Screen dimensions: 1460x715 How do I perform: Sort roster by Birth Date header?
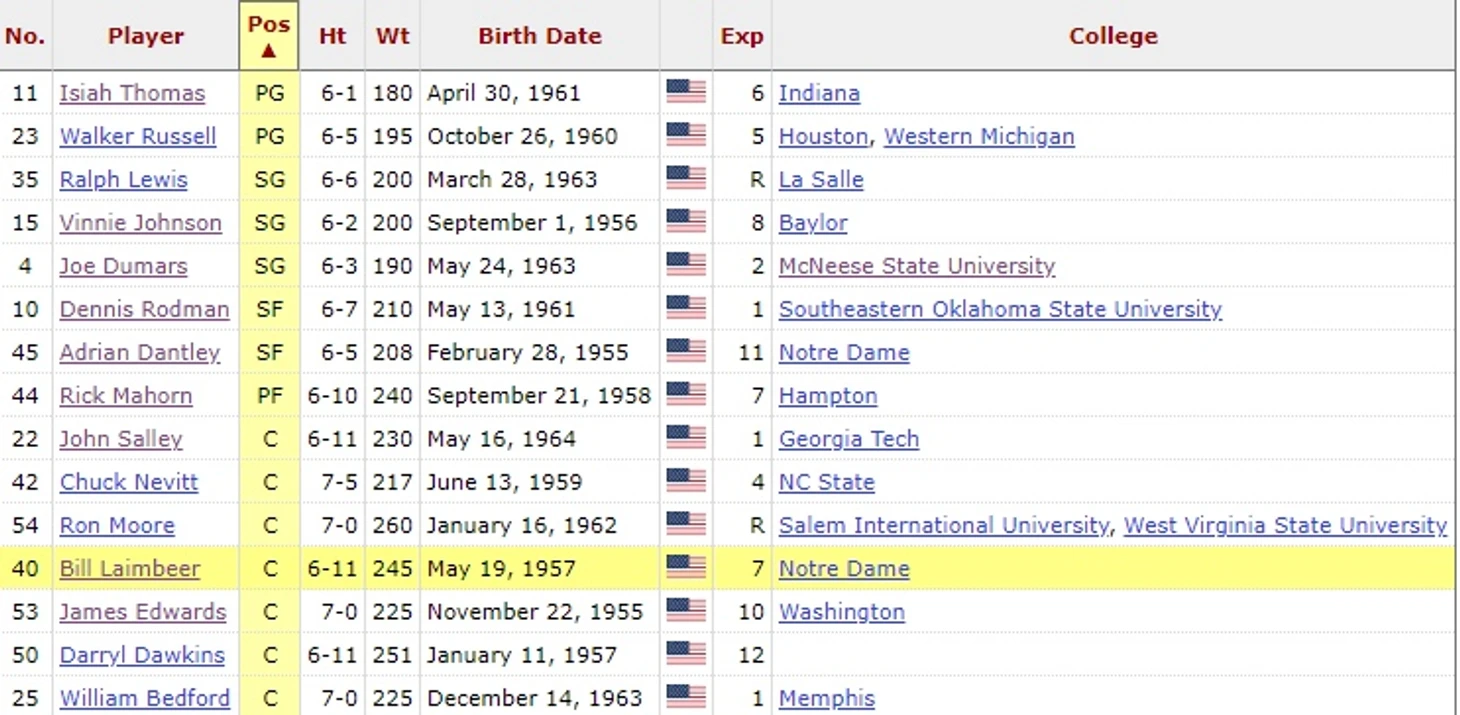click(x=540, y=36)
